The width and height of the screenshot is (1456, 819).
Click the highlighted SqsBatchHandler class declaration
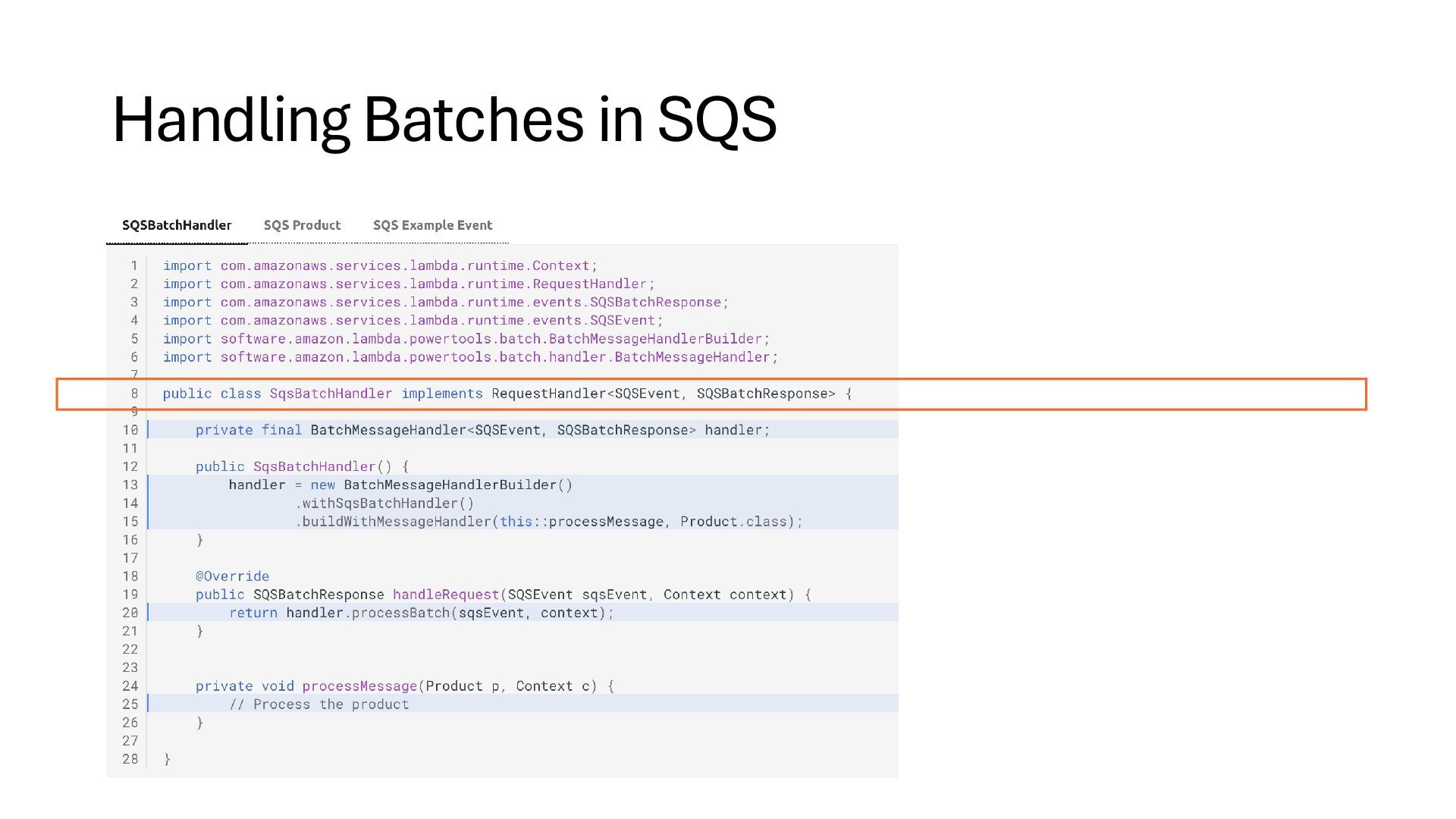coord(507,394)
